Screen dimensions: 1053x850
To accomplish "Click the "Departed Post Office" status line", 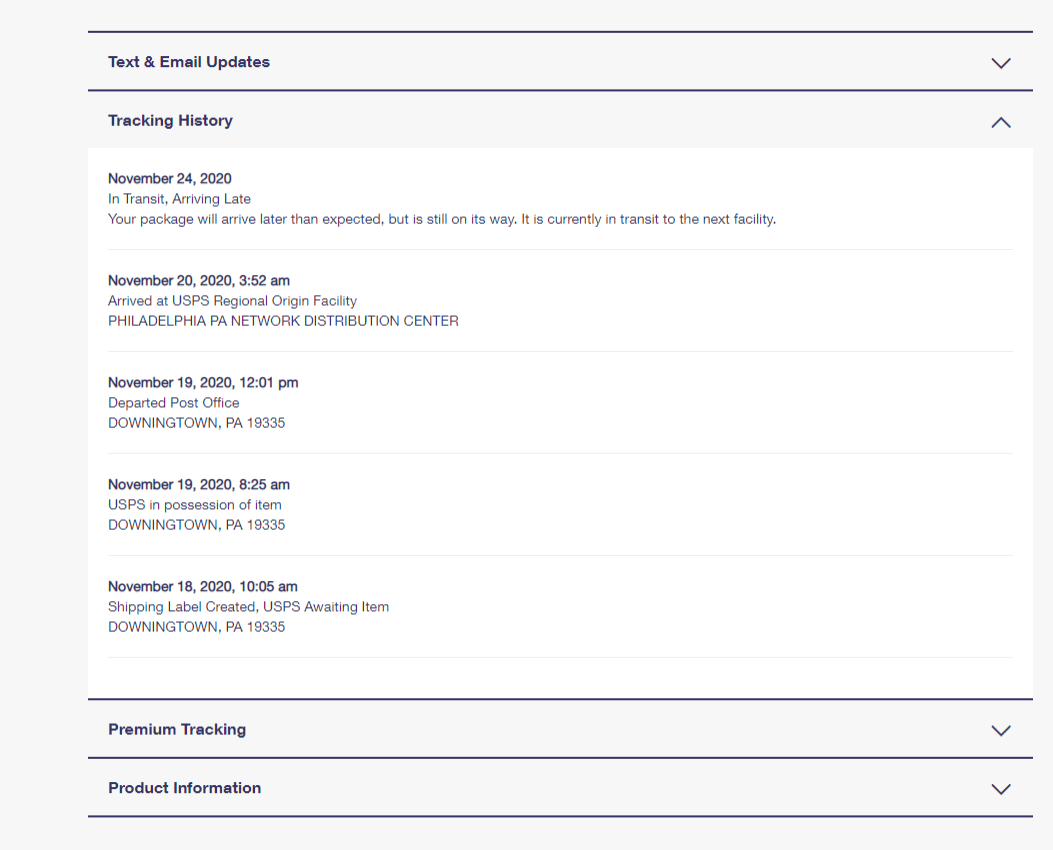I will click(174, 403).
